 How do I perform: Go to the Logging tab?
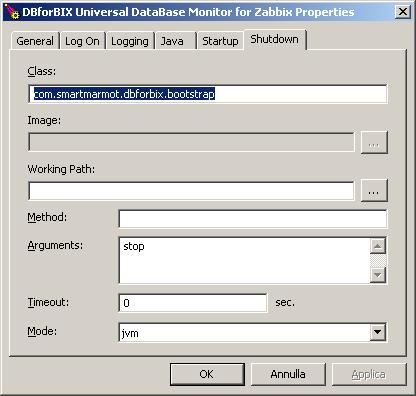[130, 41]
